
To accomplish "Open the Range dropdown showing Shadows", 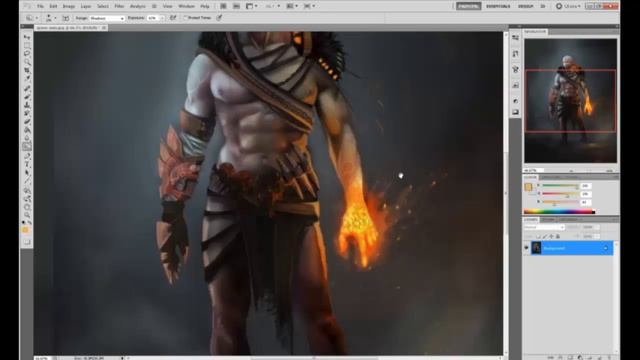I will pyautogui.click(x=107, y=18).
